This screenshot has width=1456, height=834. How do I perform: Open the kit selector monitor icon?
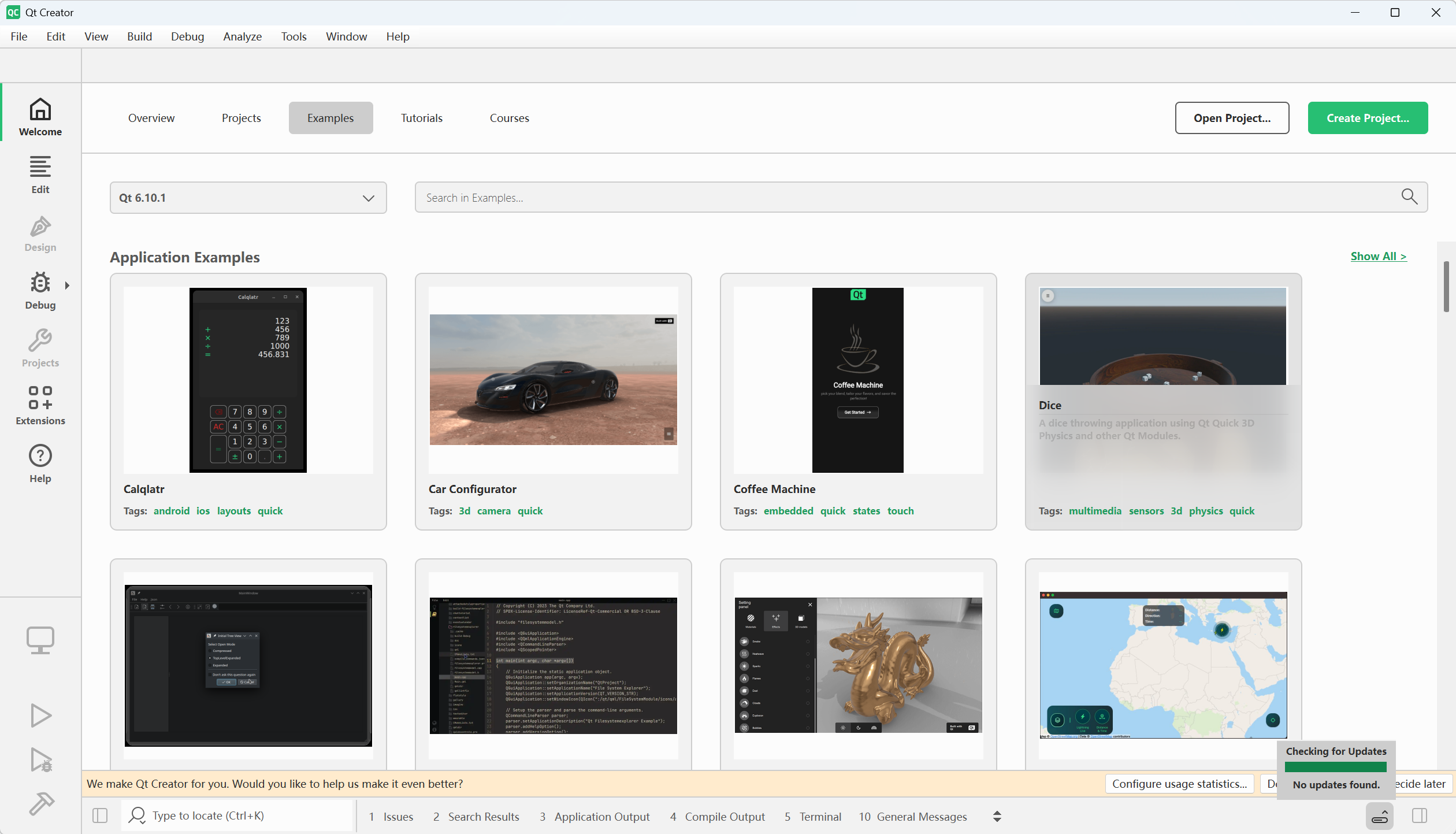40,640
